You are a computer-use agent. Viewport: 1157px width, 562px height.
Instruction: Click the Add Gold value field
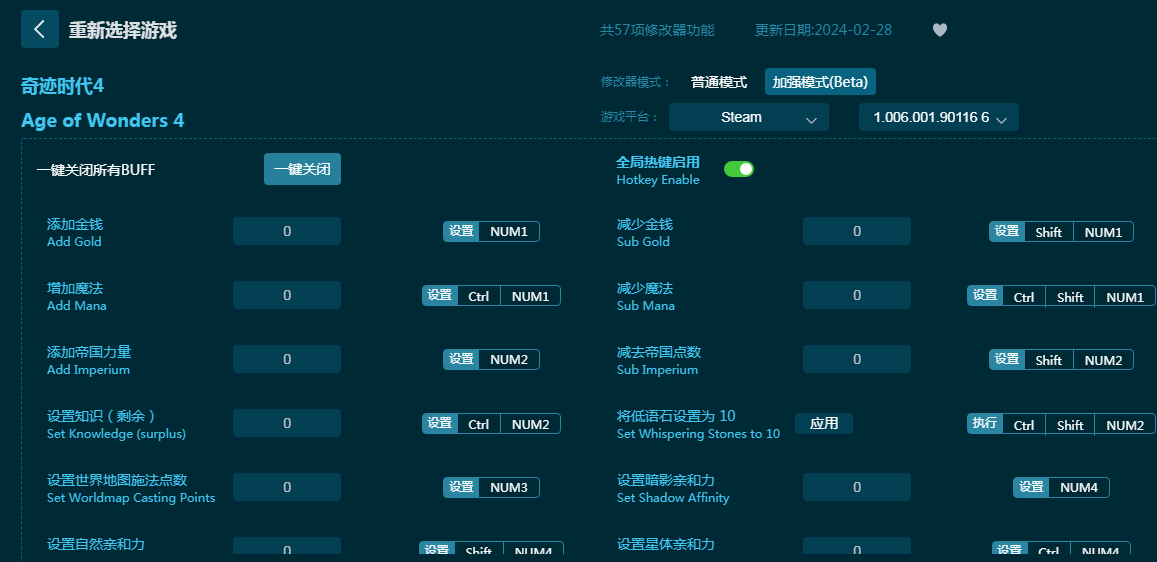287,231
